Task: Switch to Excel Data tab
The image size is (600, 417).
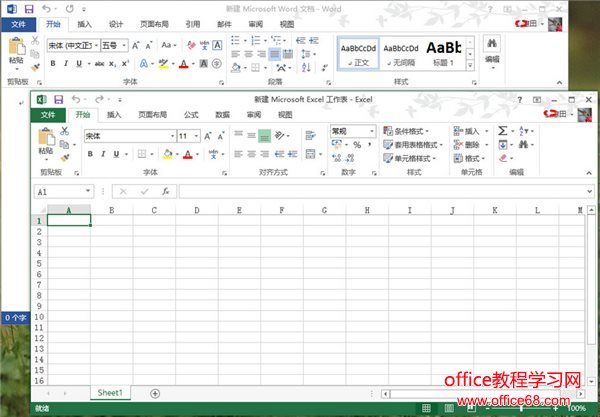Action: (x=222, y=115)
